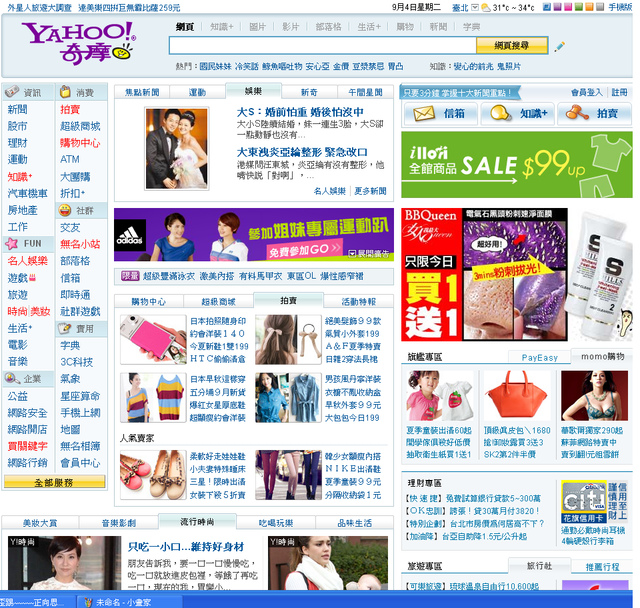The image size is (640, 608).
Task: Open the 拍賣 auction gavel icon
Action: coord(577,113)
